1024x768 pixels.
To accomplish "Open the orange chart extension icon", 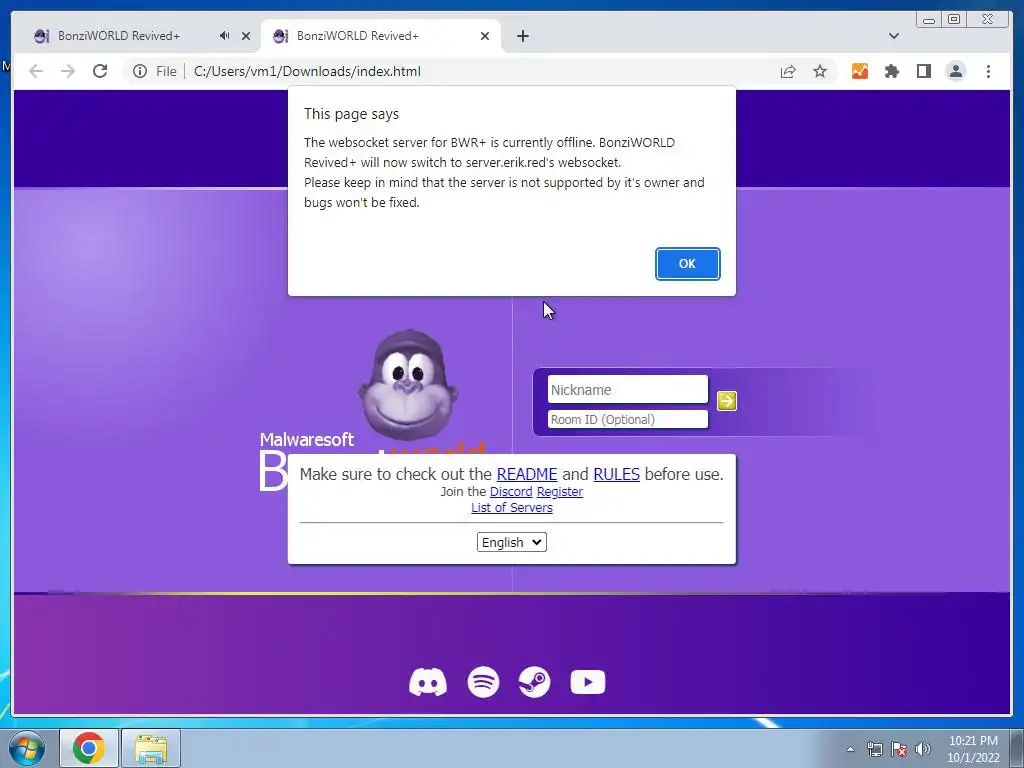I will tap(859, 71).
